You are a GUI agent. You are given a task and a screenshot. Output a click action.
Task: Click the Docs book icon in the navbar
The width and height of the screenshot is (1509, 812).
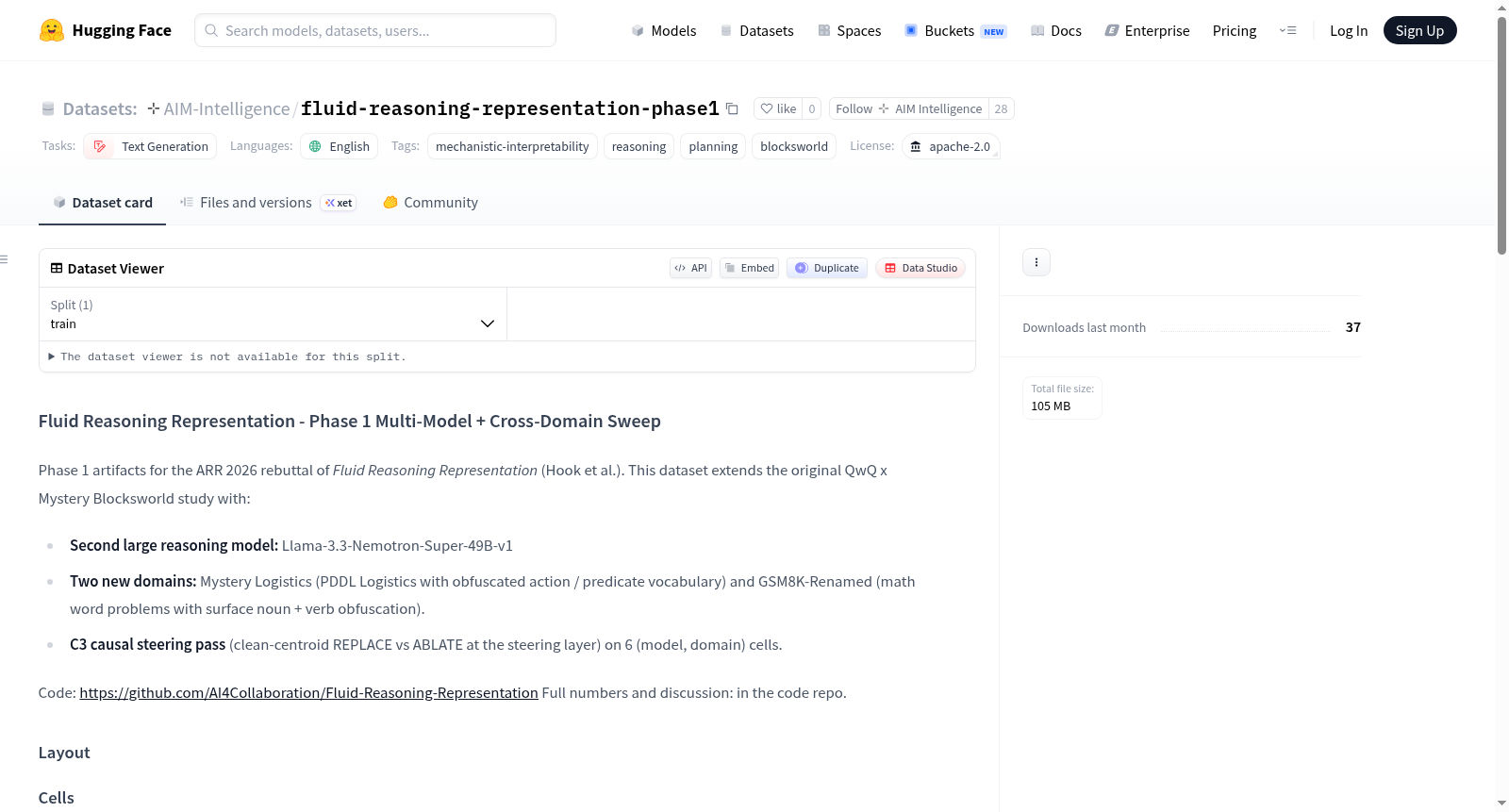(1037, 30)
